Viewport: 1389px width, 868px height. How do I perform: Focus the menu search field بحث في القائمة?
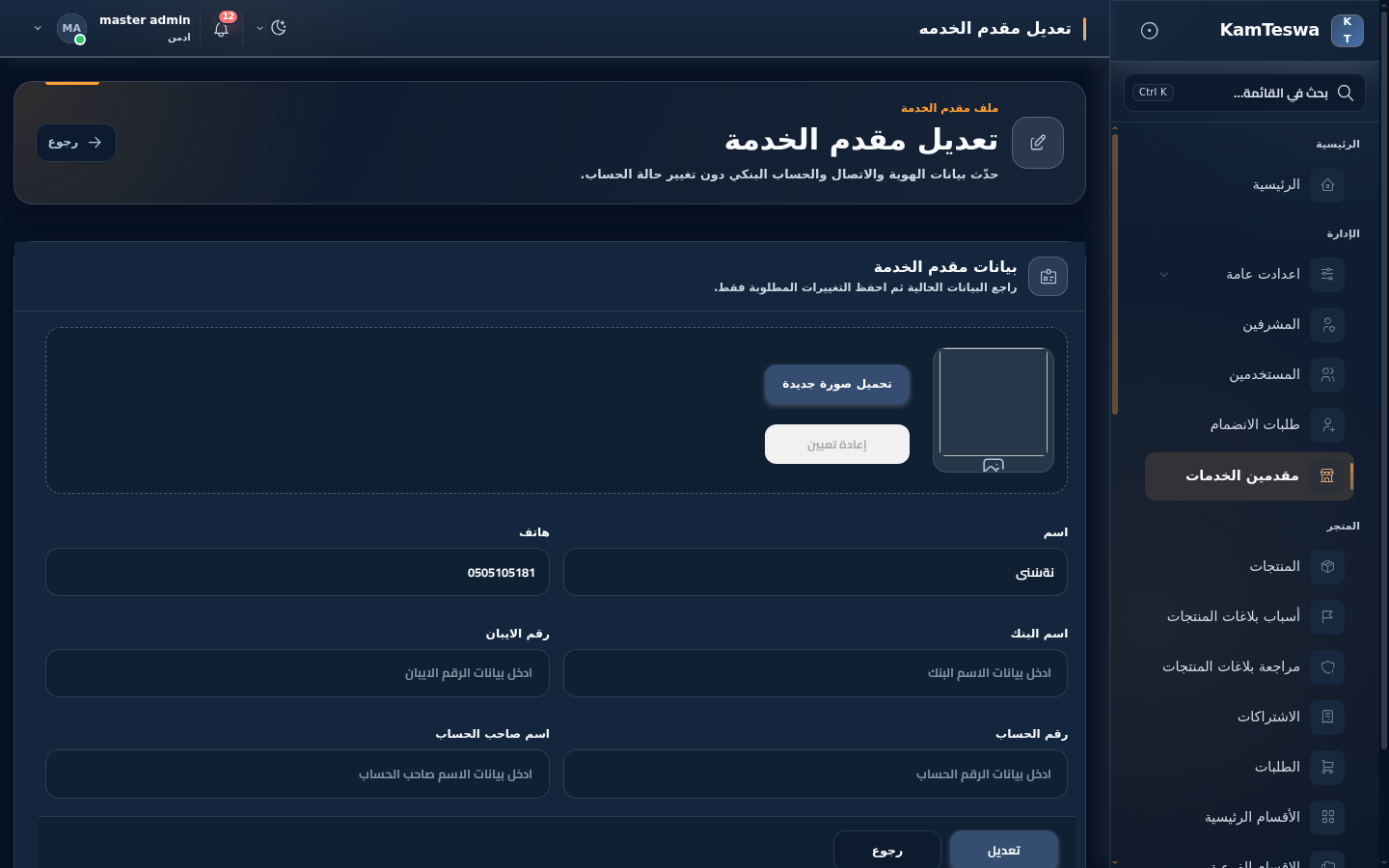click(1244, 93)
